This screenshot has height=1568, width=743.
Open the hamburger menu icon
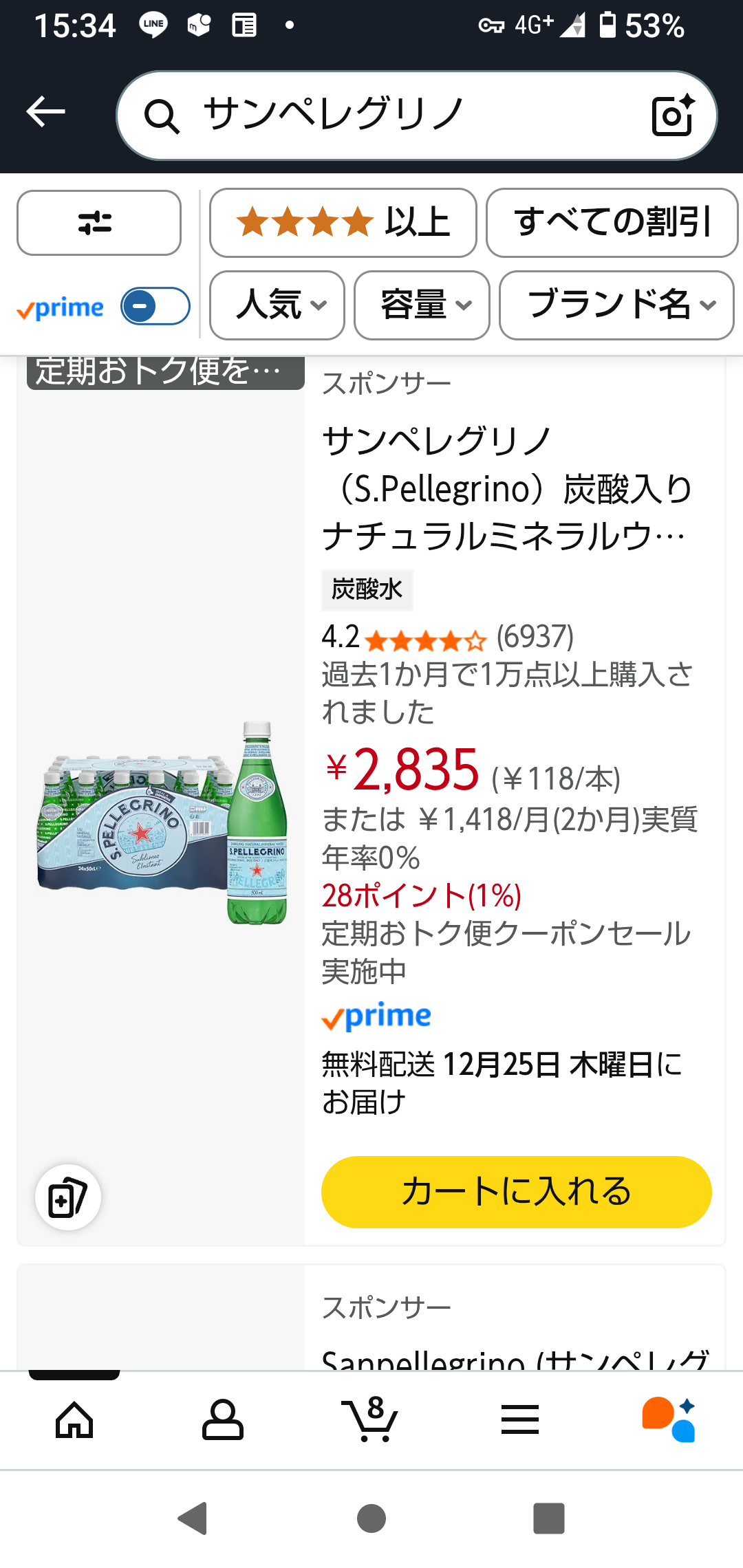pyautogui.click(x=519, y=1419)
